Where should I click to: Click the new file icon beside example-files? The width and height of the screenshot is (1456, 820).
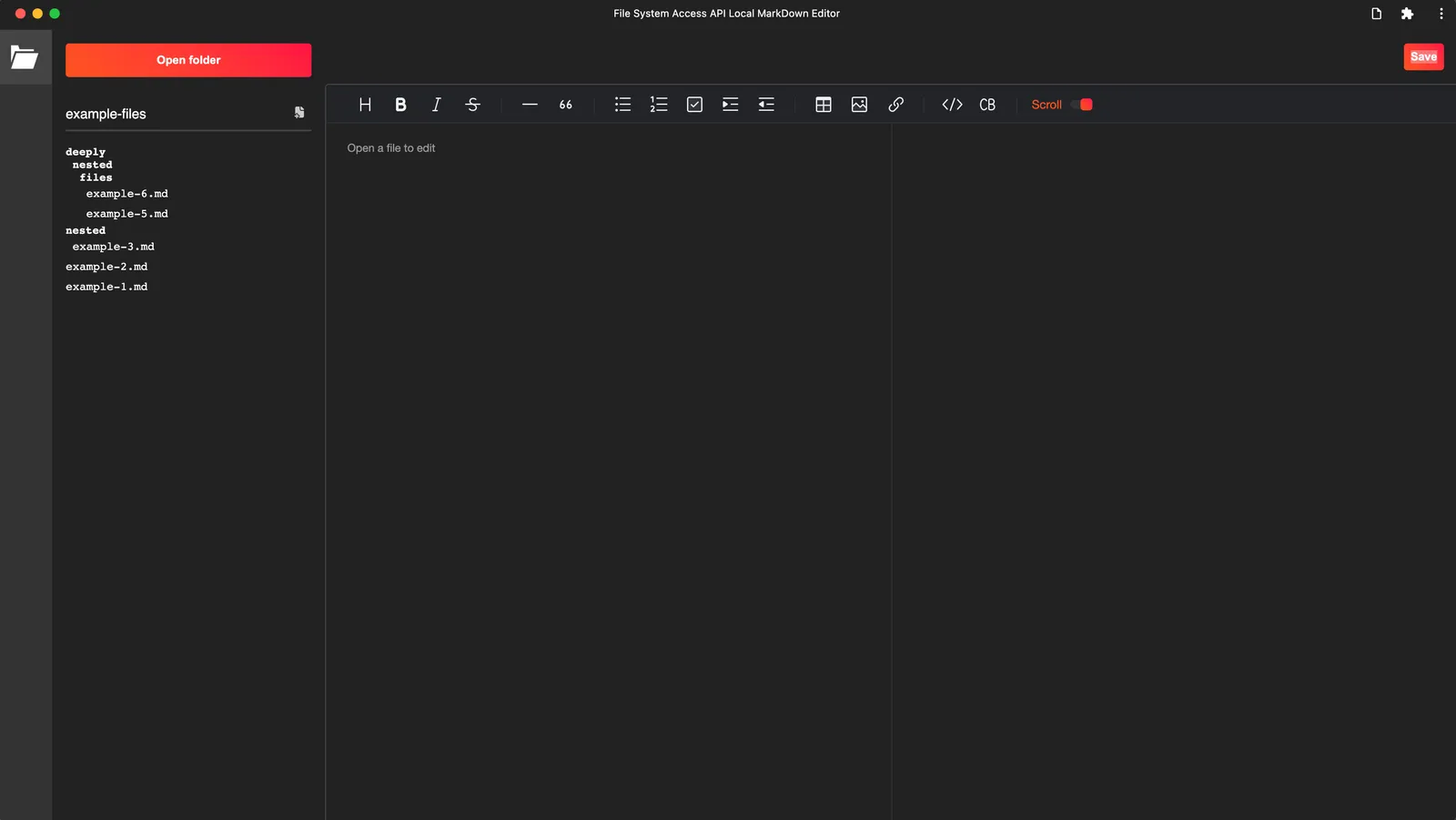(298, 112)
